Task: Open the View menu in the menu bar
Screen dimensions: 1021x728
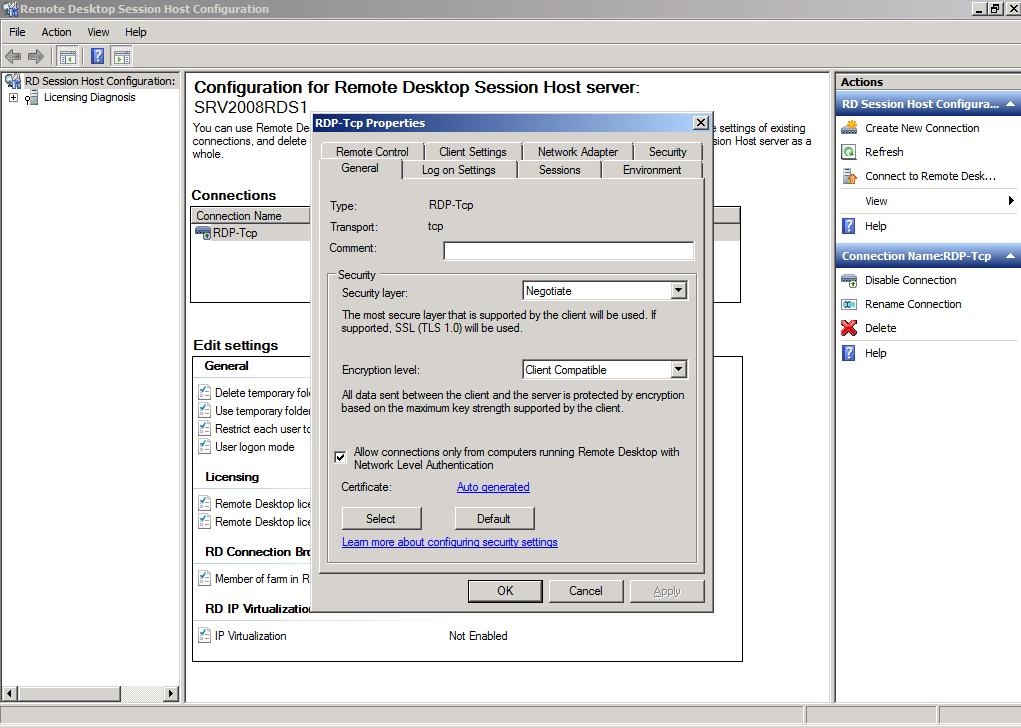Action: (x=98, y=32)
